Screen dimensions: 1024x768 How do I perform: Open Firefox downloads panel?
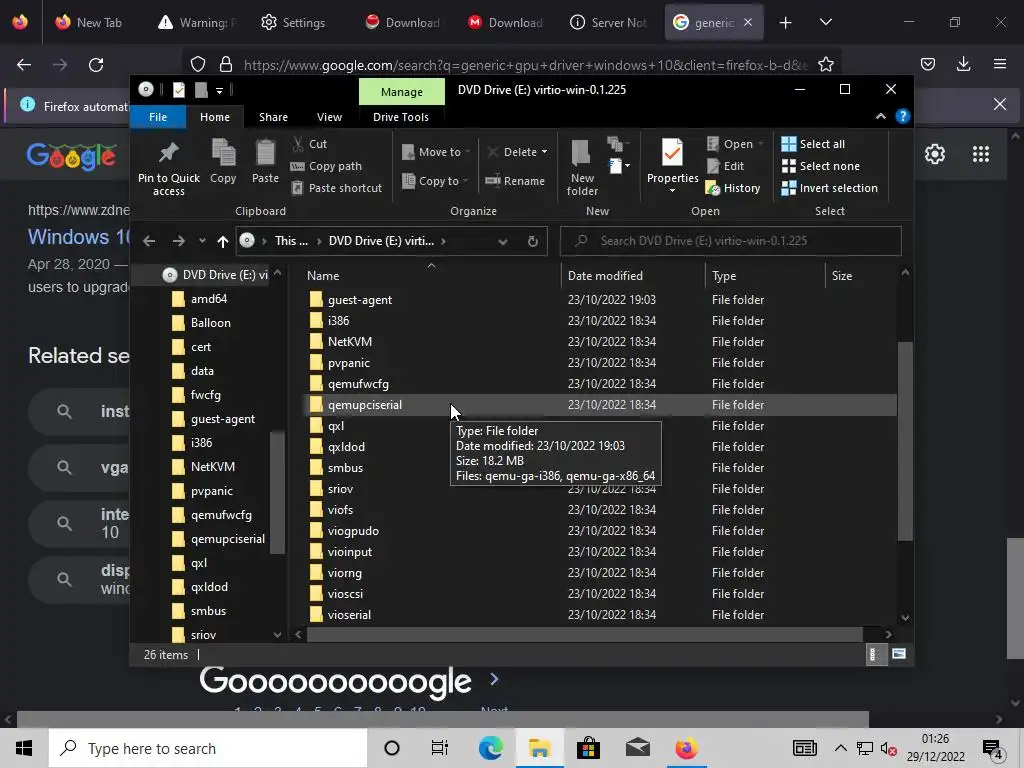963,64
